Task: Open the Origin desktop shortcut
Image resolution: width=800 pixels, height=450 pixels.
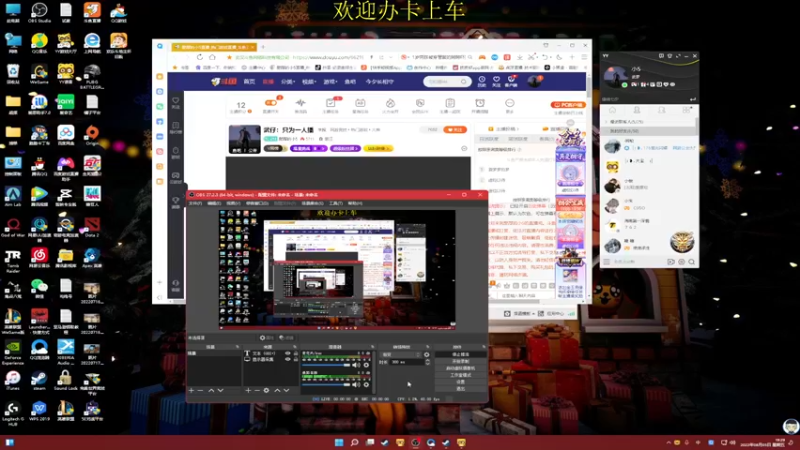Action: click(x=92, y=135)
